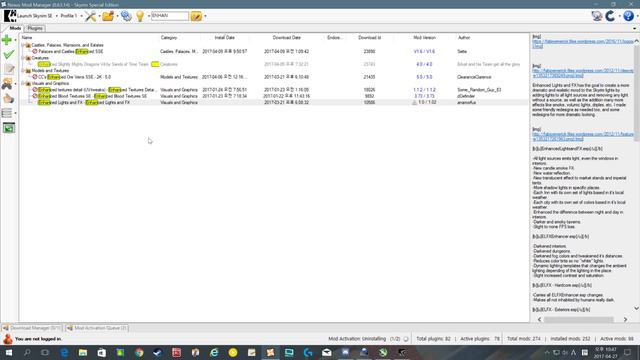This screenshot has width=640, height=360.
Task: Click the lightbulb tips icon
Action: (x=140, y=16)
